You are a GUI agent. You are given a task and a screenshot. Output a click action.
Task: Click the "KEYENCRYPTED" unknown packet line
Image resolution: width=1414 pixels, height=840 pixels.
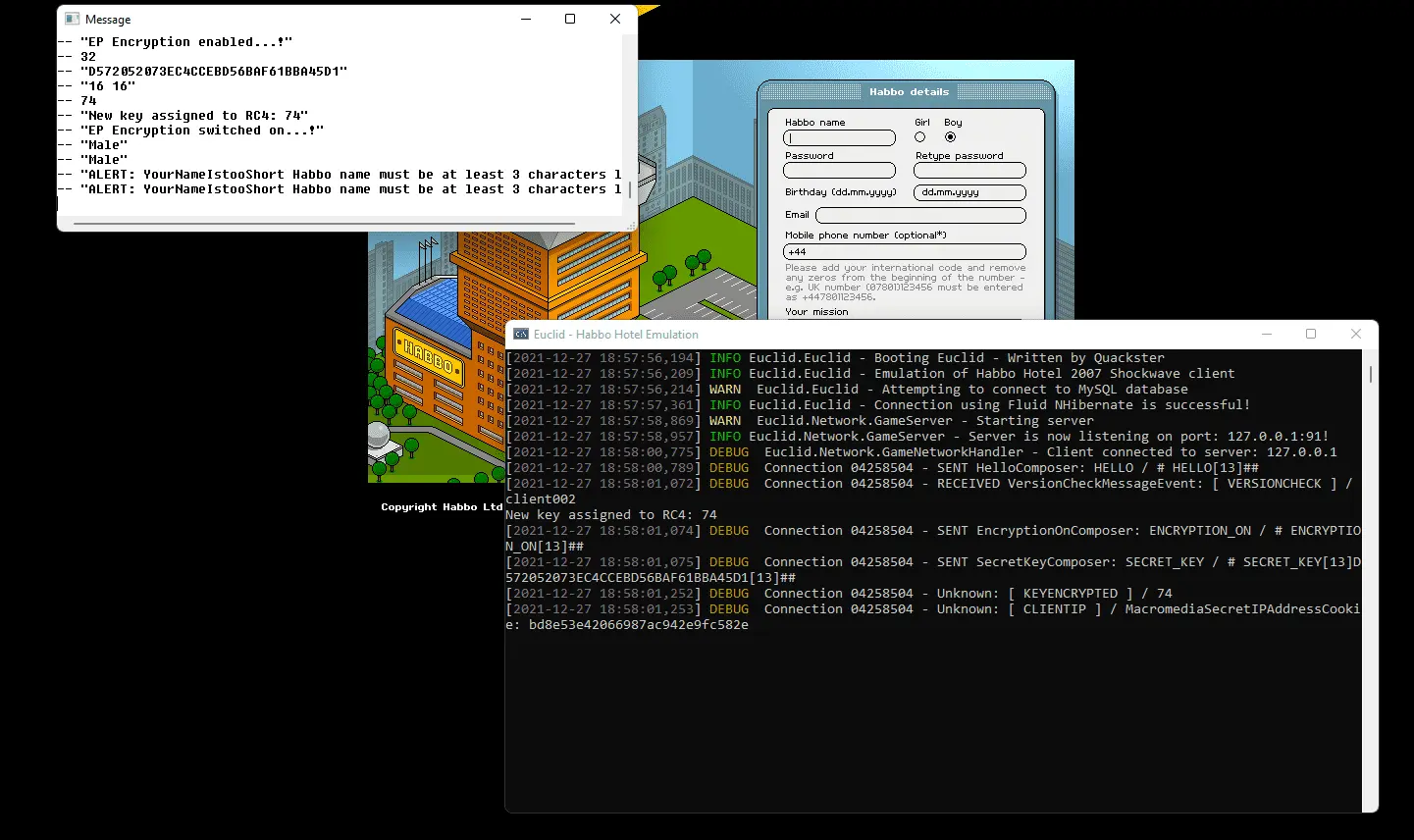(839, 594)
